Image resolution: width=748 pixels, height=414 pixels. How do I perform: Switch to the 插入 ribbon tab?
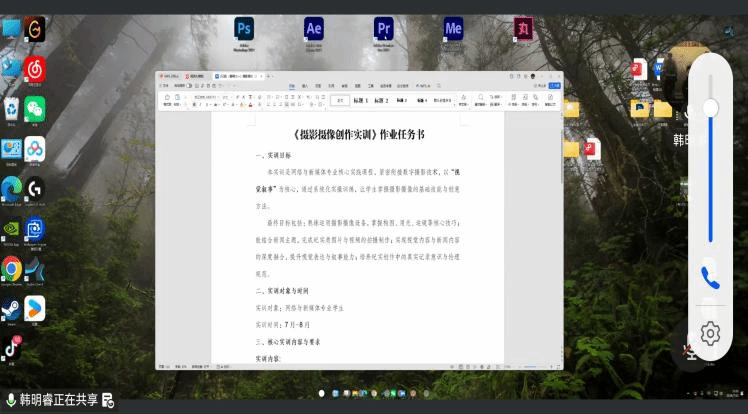point(305,86)
